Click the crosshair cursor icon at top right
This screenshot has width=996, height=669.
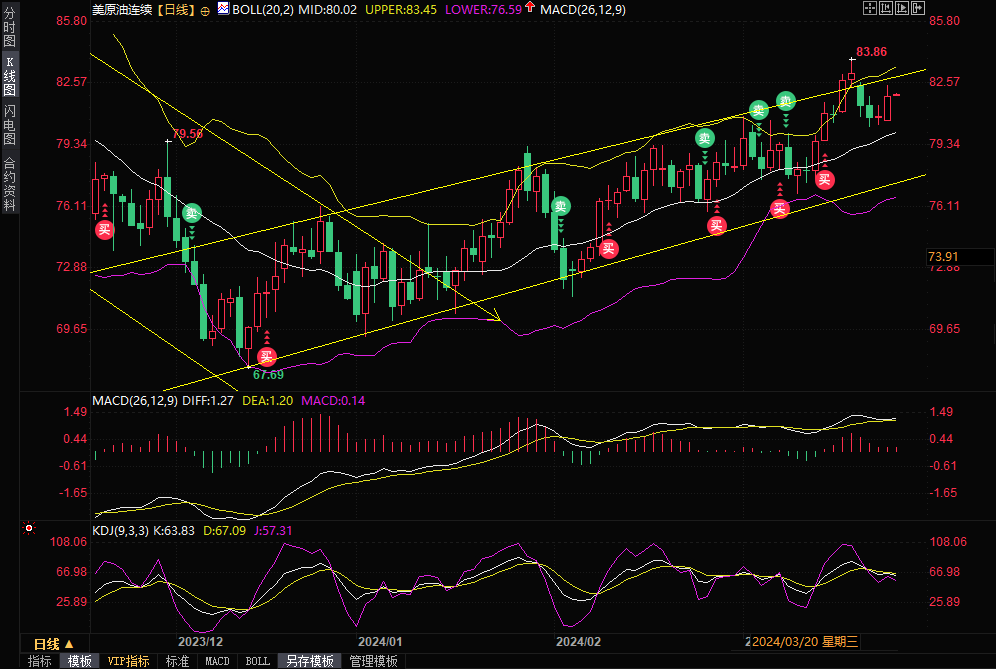870,8
